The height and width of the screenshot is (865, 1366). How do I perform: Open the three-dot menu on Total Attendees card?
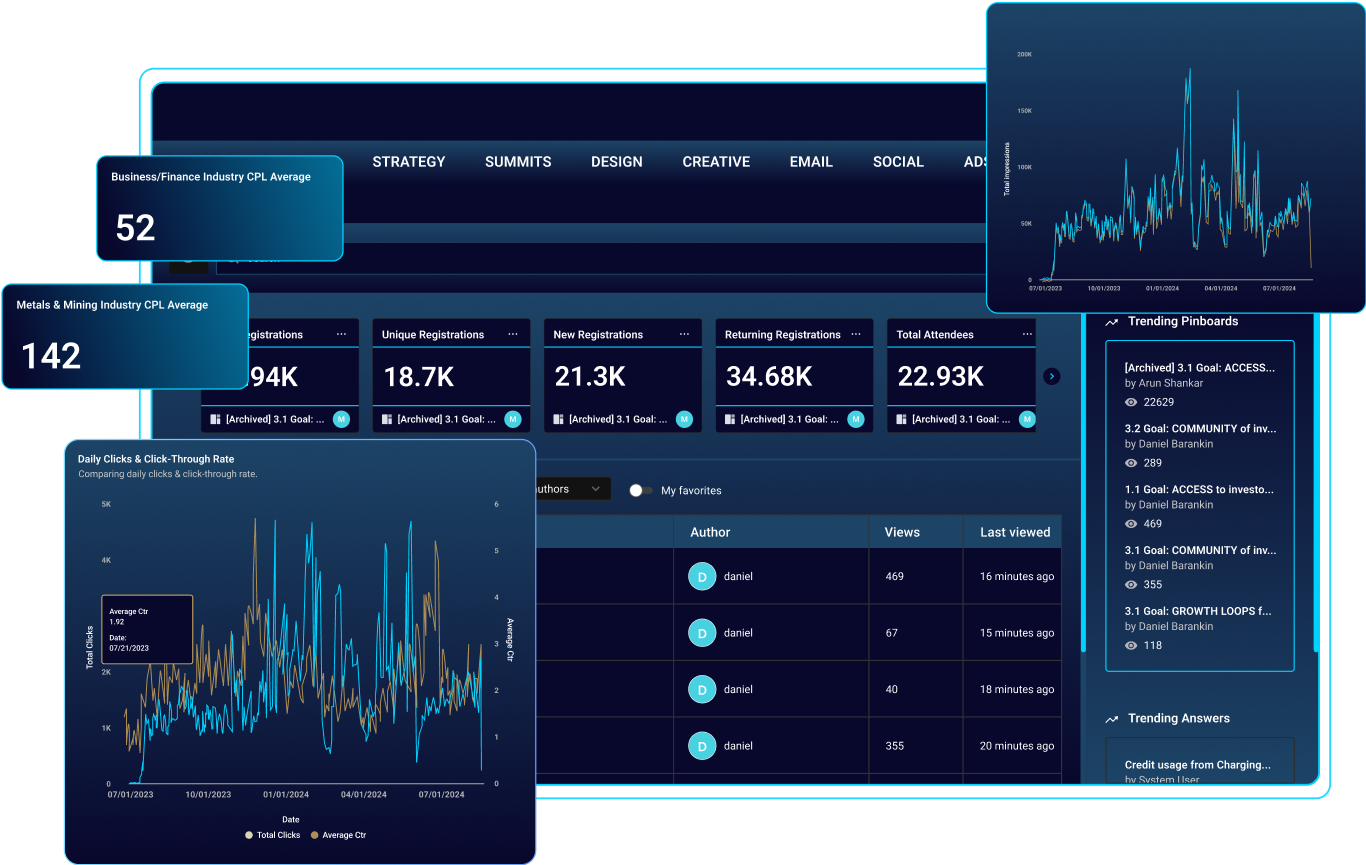[1026, 333]
